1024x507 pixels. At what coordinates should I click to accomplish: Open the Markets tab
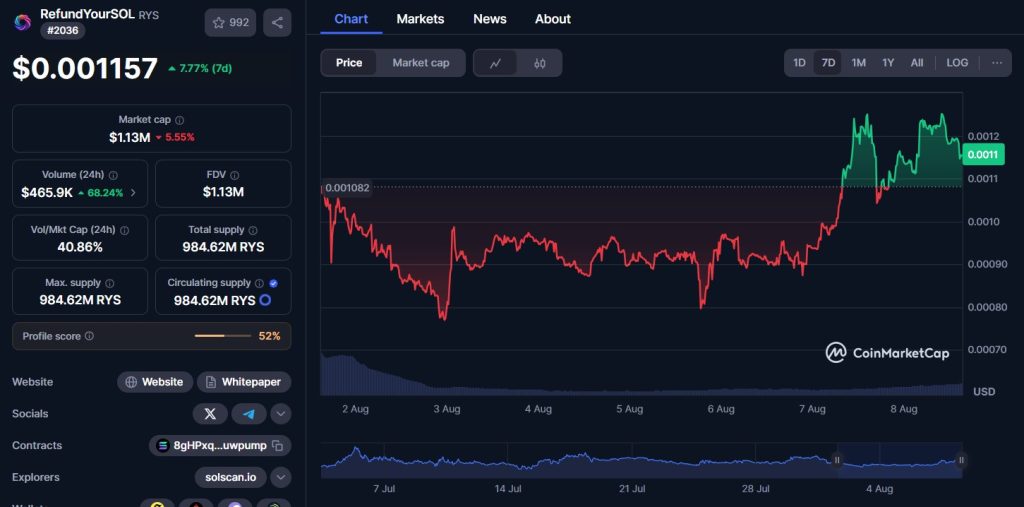pos(421,19)
